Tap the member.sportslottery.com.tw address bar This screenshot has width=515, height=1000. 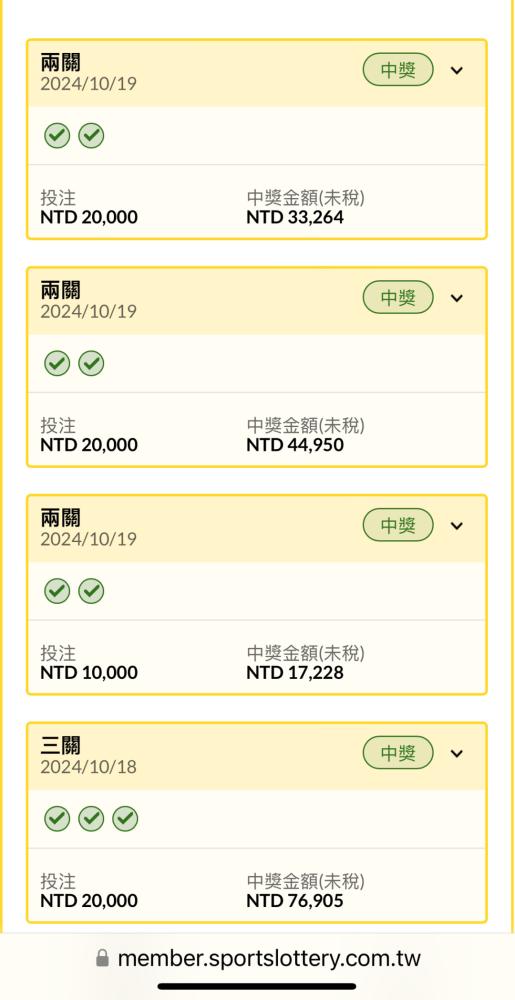[258, 959]
